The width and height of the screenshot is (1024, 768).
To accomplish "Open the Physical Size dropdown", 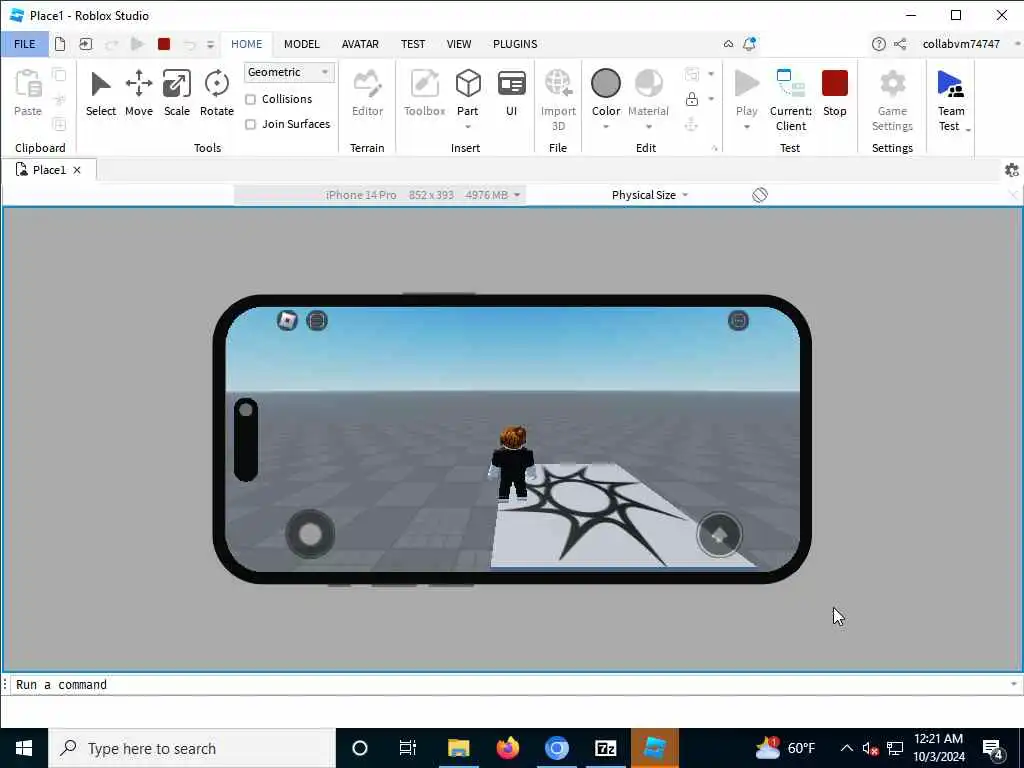I will pyautogui.click(x=650, y=195).
